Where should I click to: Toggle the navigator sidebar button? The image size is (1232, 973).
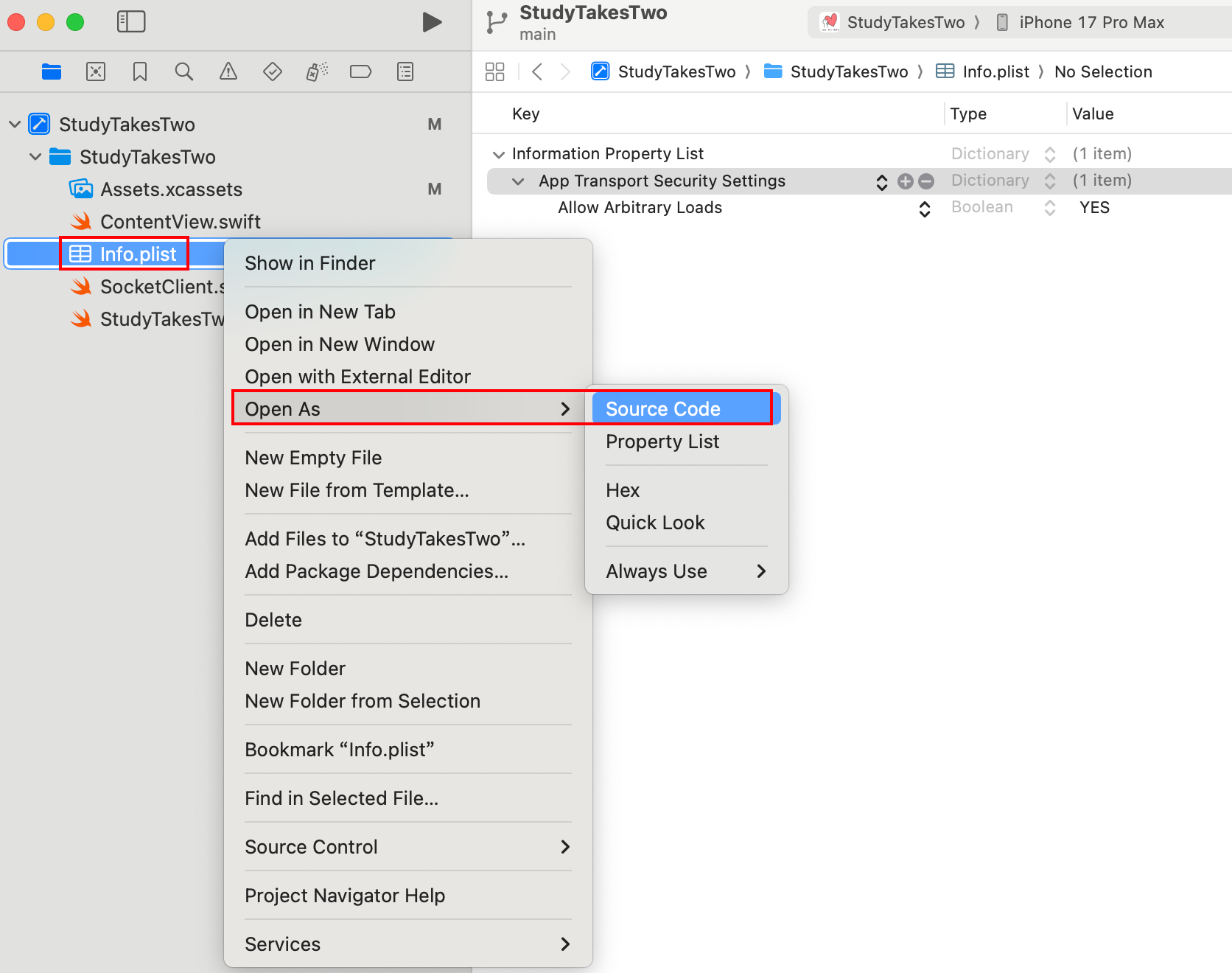coord(131,21)
